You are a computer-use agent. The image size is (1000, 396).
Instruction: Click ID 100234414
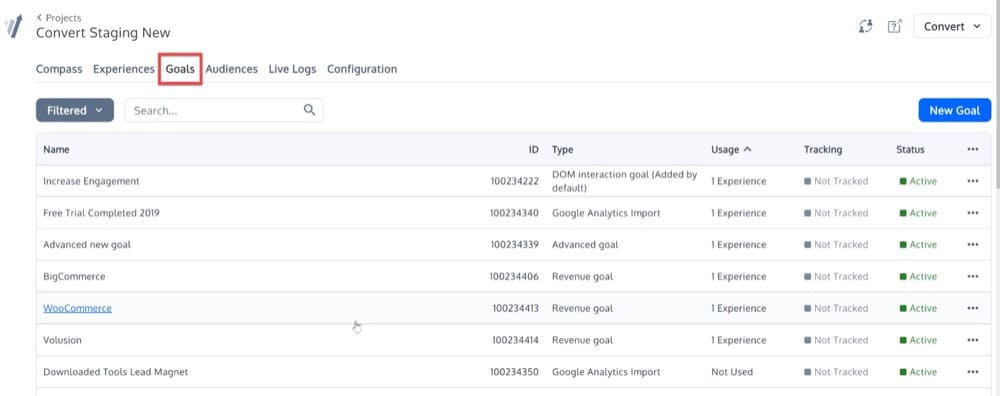516,341
